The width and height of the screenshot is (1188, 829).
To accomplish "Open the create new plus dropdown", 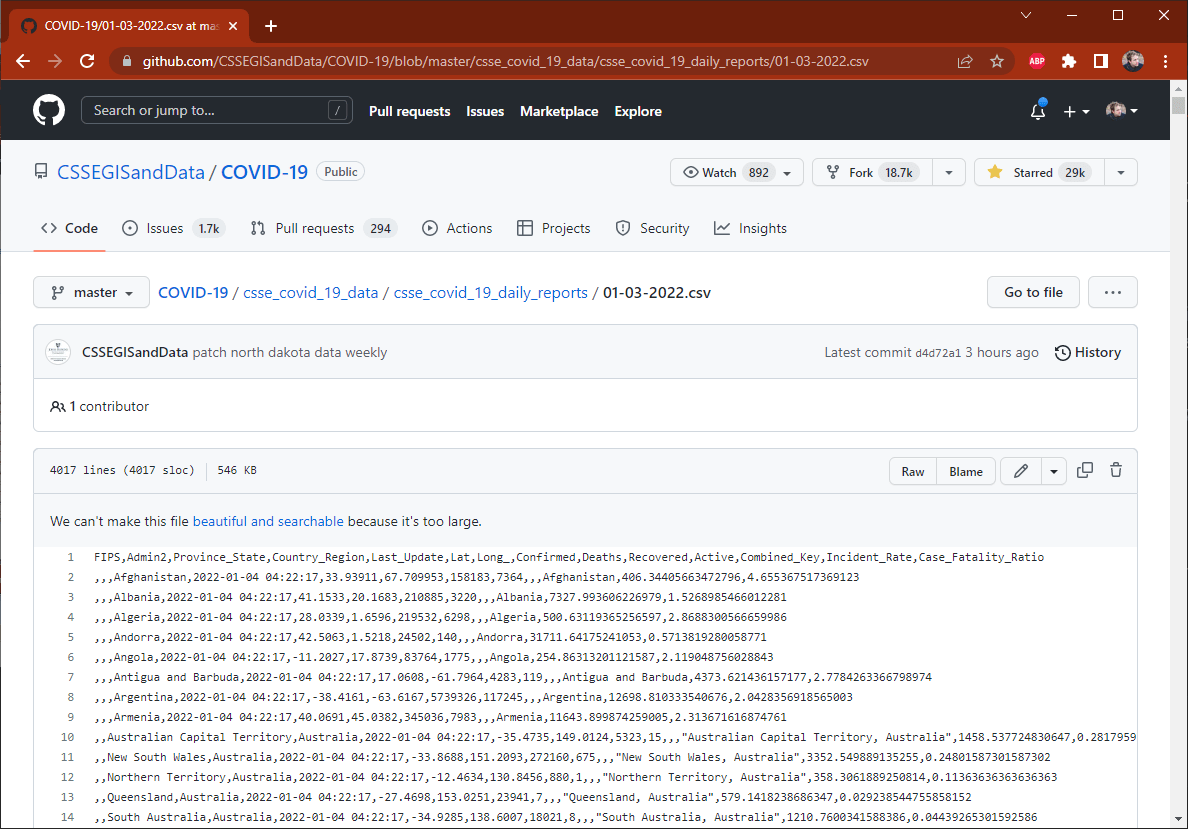I will pyautogui.click(x=1076, y=111).
